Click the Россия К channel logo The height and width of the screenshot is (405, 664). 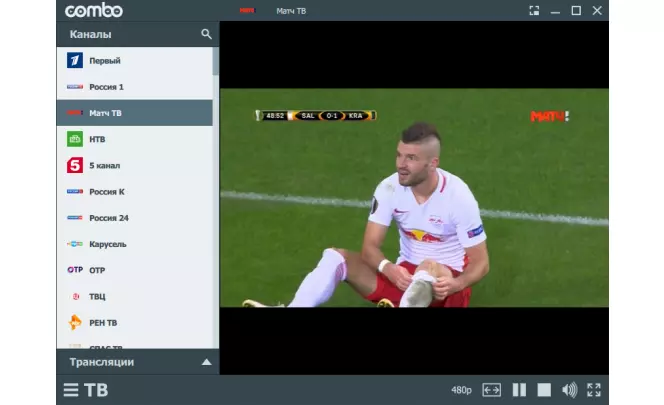pos(75,191)
